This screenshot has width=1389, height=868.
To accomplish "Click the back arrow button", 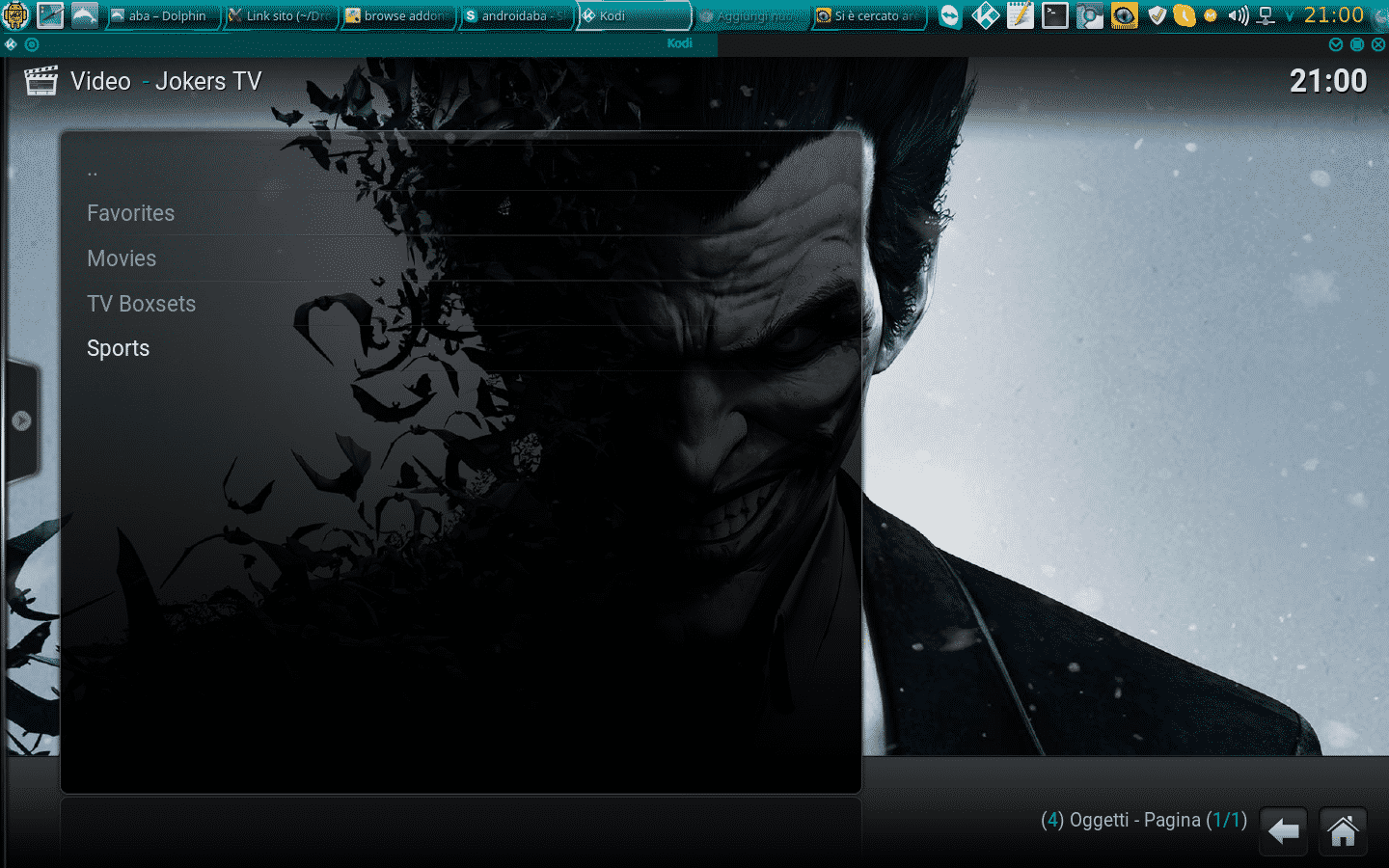I will click(1283, 830).
